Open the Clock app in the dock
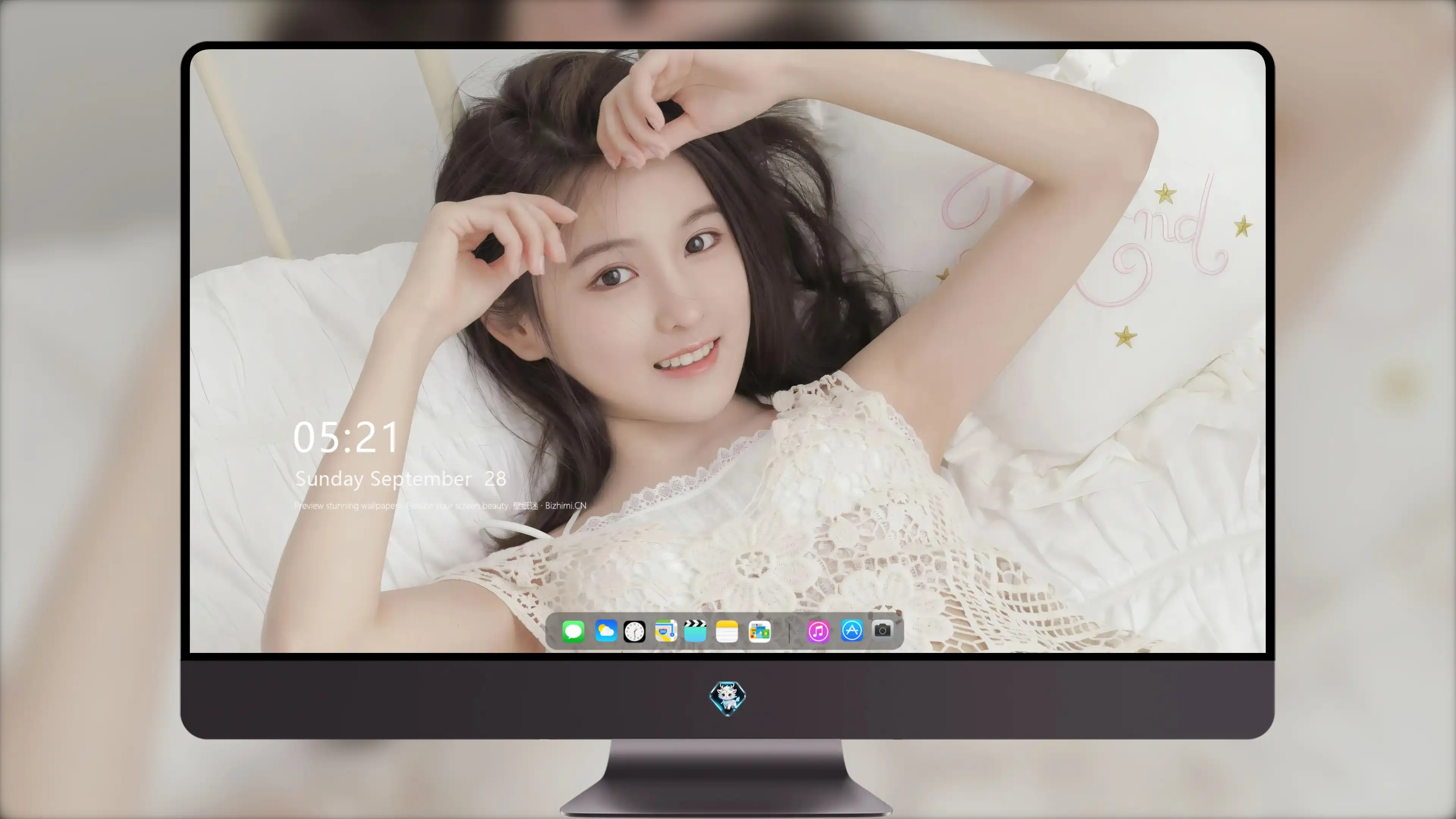The width and height of the screenshot is (1456, 819). 634,631
